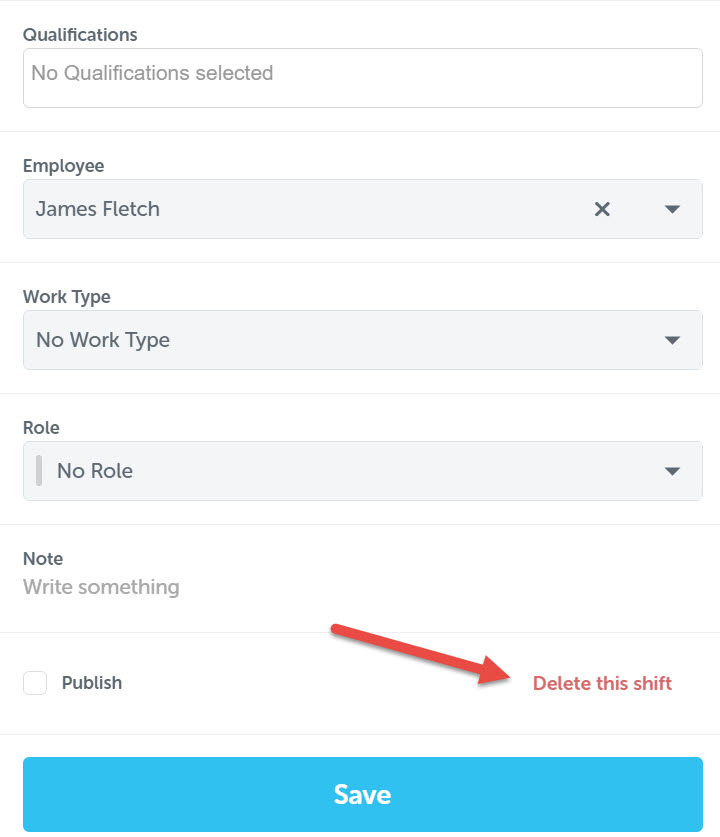Click the Publish label text
Viewport: 720px width, 837px height.
[x=92, y=683]
